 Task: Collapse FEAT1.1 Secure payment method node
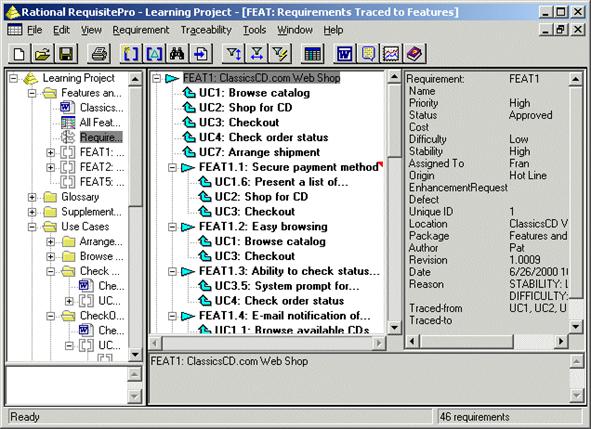tap(172, 167)
